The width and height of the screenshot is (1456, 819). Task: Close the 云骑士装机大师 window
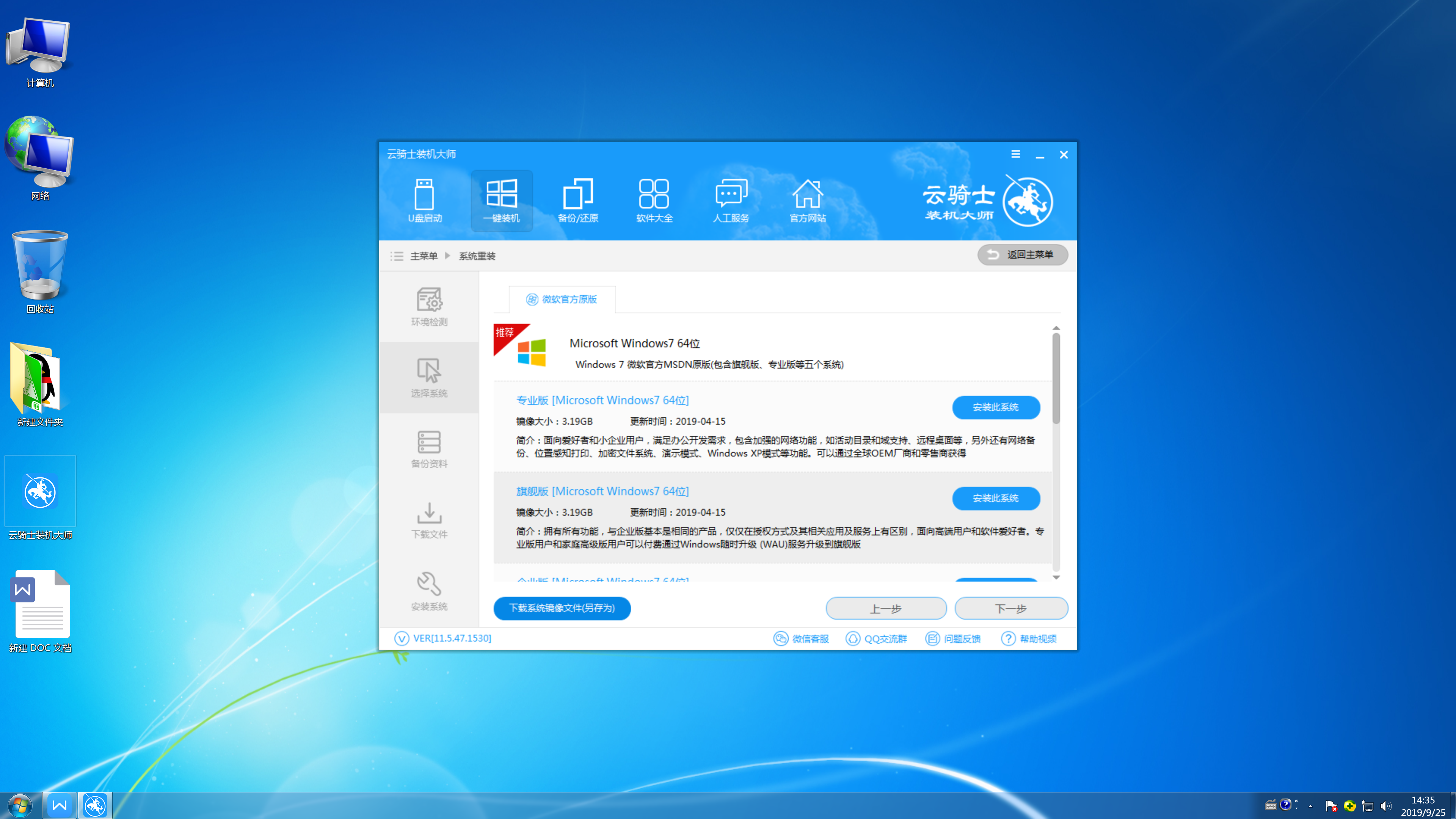[1063, 154]
